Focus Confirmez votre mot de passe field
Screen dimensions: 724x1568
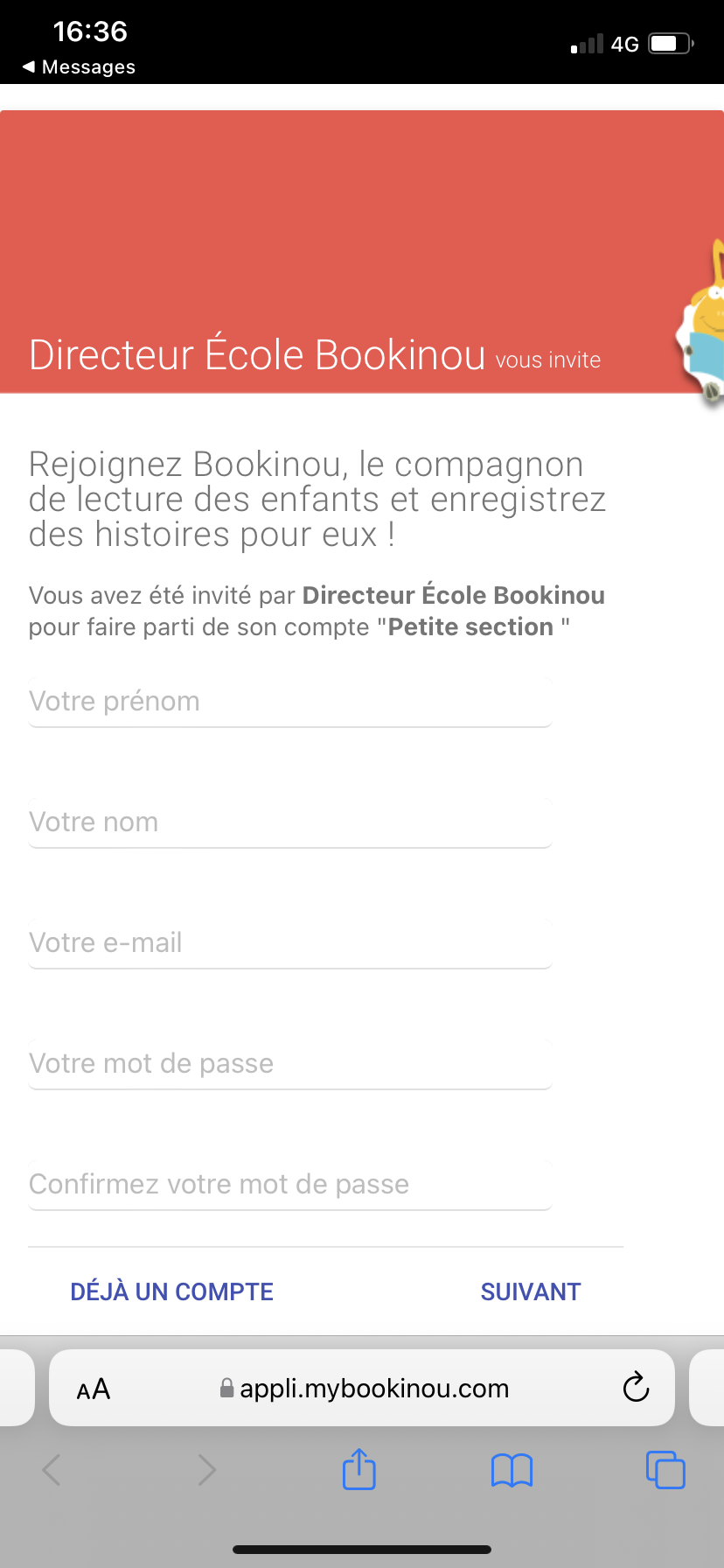click(x=290, y=1185)
